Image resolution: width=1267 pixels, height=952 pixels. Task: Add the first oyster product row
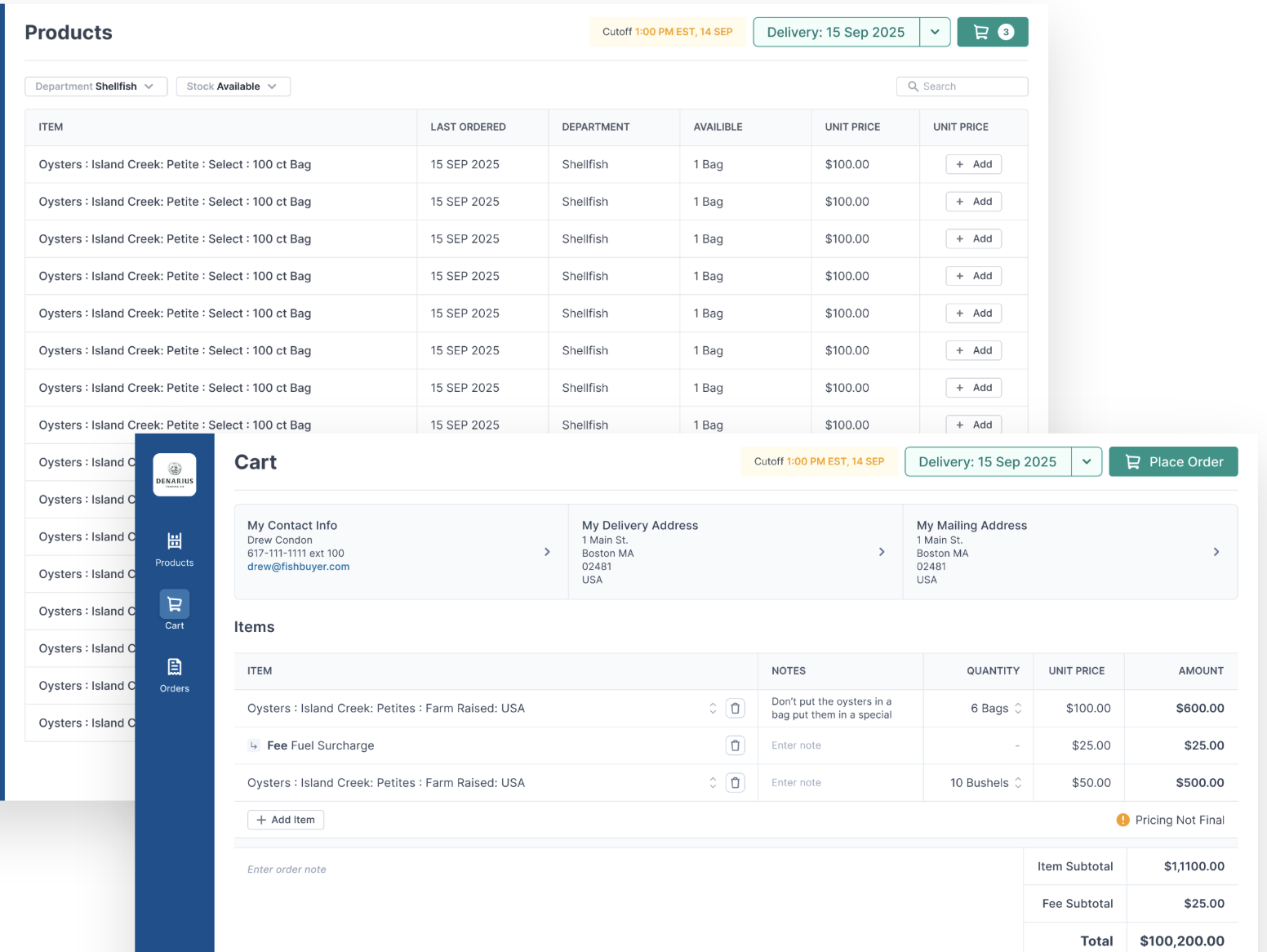(973, 164)
